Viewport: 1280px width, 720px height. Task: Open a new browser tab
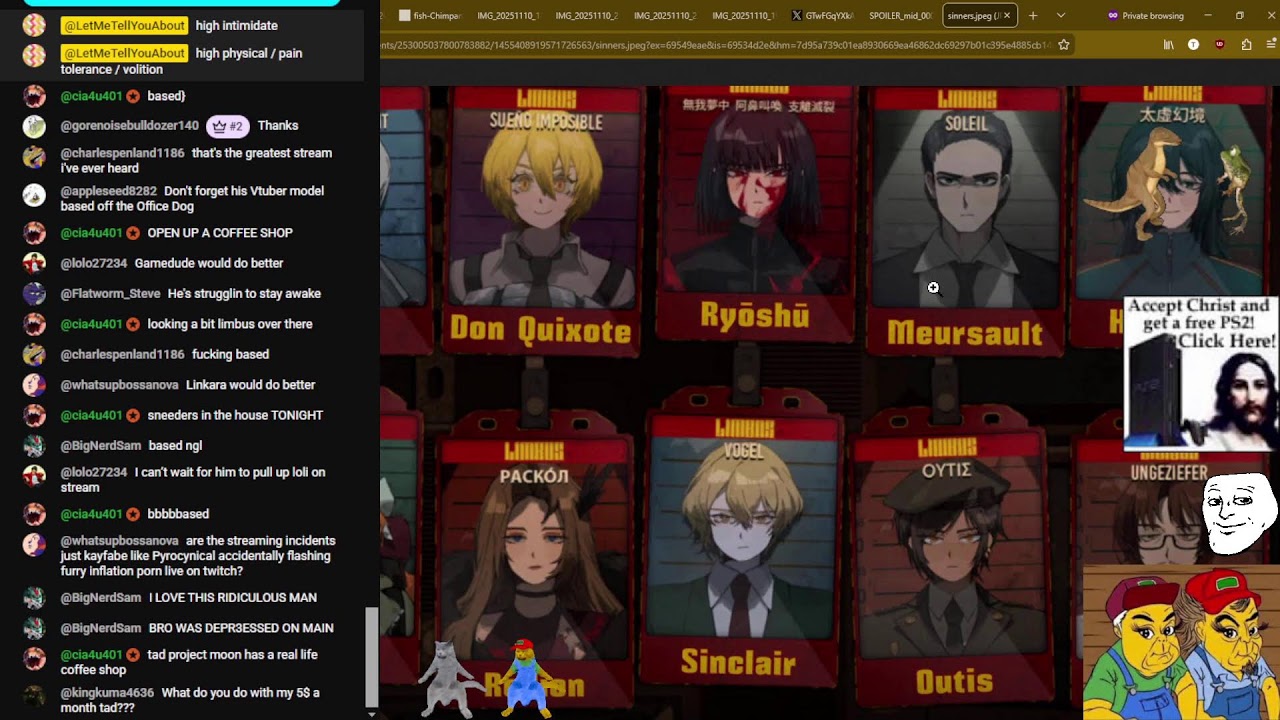tap(1033, 15)
